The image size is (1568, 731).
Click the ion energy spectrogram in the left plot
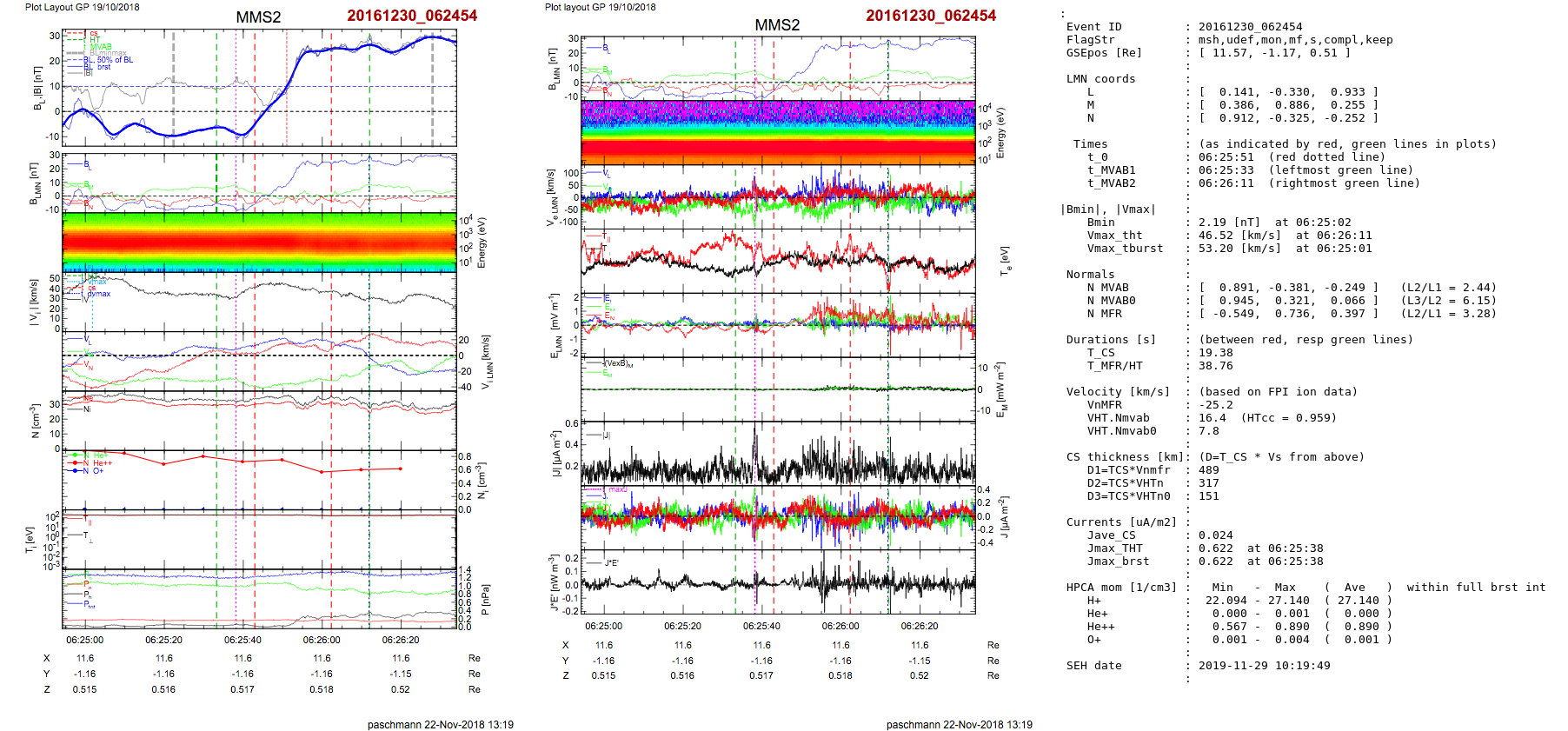click(259, 242)
